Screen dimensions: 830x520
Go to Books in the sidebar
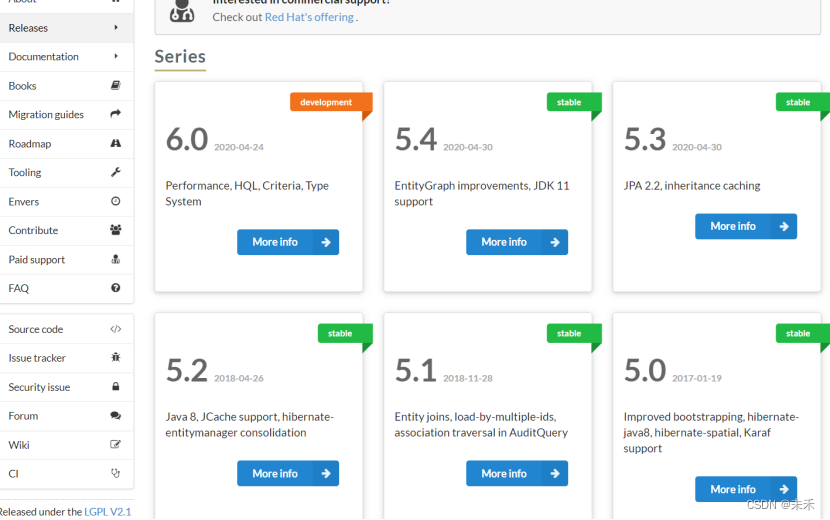(x=67, y=86)
